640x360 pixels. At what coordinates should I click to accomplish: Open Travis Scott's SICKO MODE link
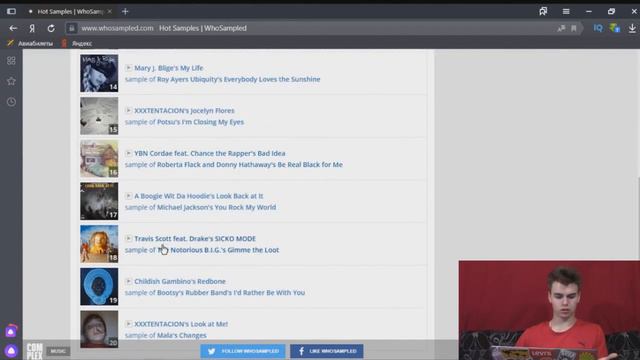point(195,238)
